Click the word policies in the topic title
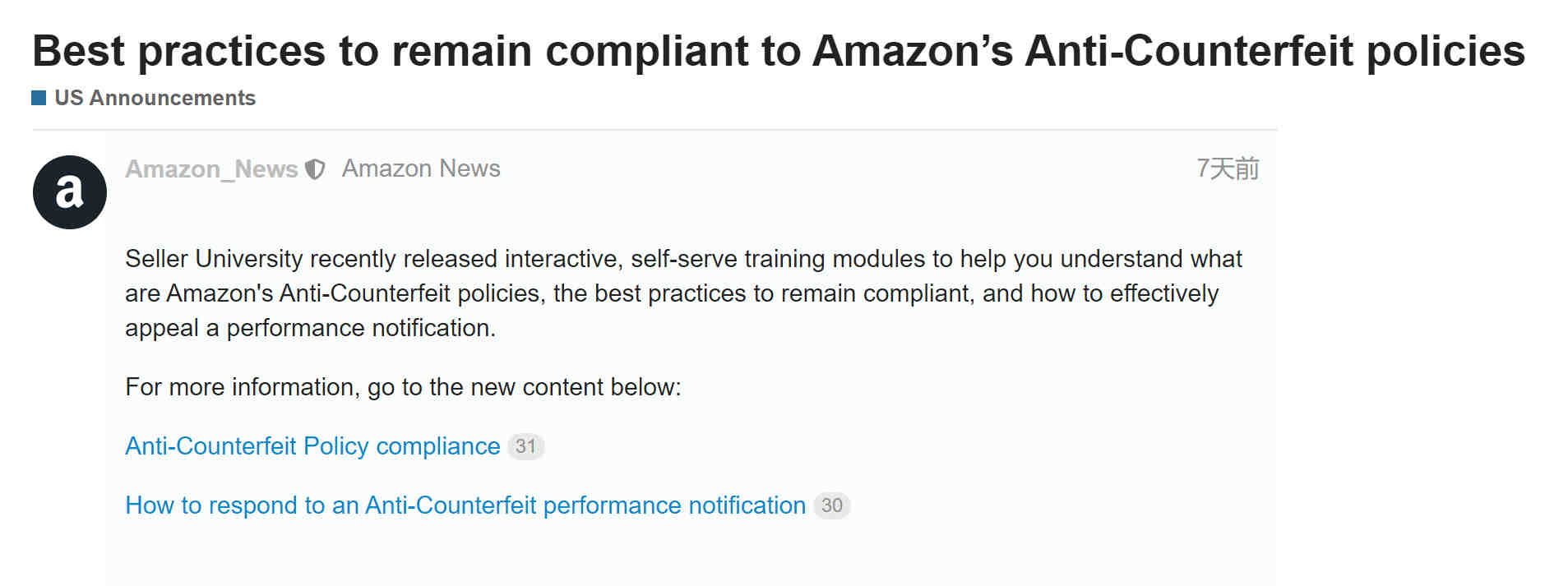This screenshot has height=586, width=1568. tap(1445, 51)
